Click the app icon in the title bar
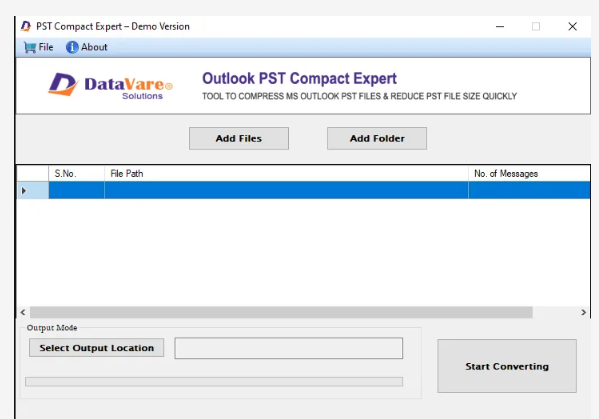 26,26
